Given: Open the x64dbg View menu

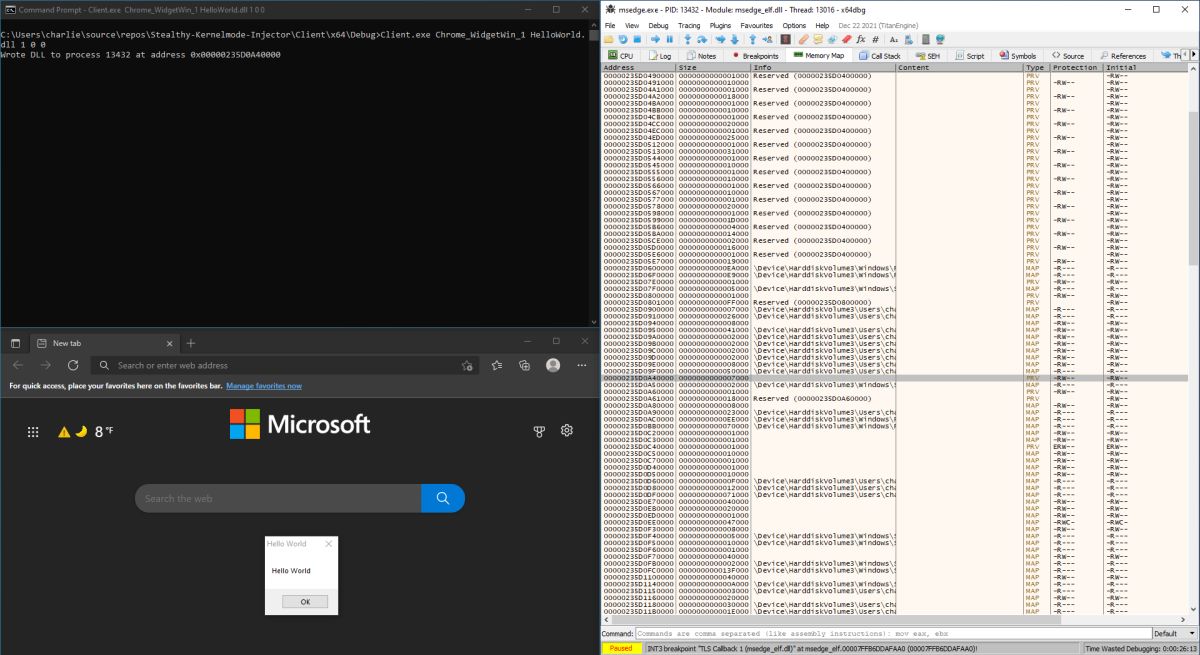Looking at the screenshot, I should coord(632,25).
